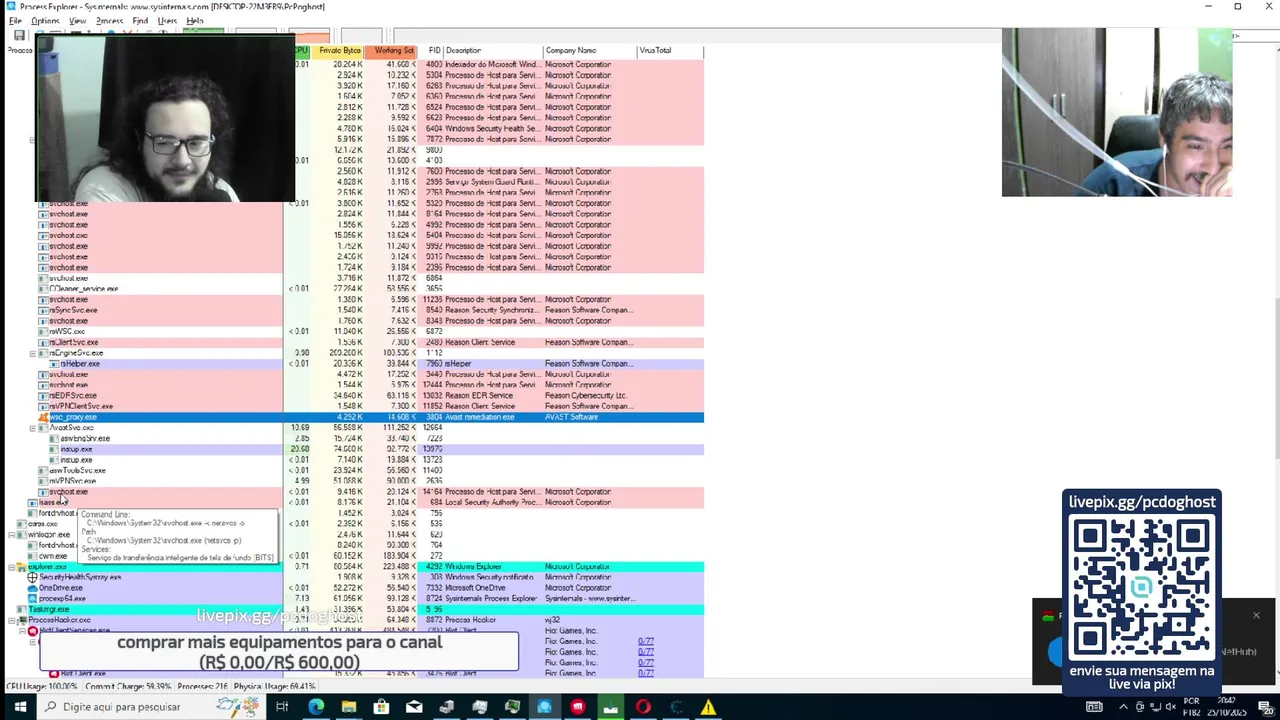This screenshot has height=720, width=1280.
Task: Click the taskbar clock and date
Action: 1224,707
